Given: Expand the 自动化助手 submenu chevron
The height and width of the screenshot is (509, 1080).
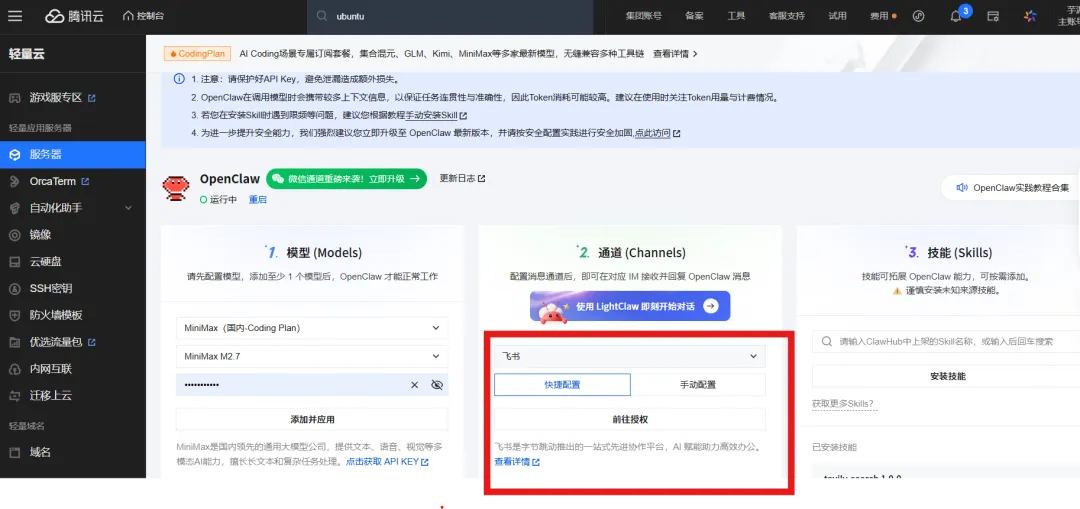Looking at the screenshot, I should 128,208.
